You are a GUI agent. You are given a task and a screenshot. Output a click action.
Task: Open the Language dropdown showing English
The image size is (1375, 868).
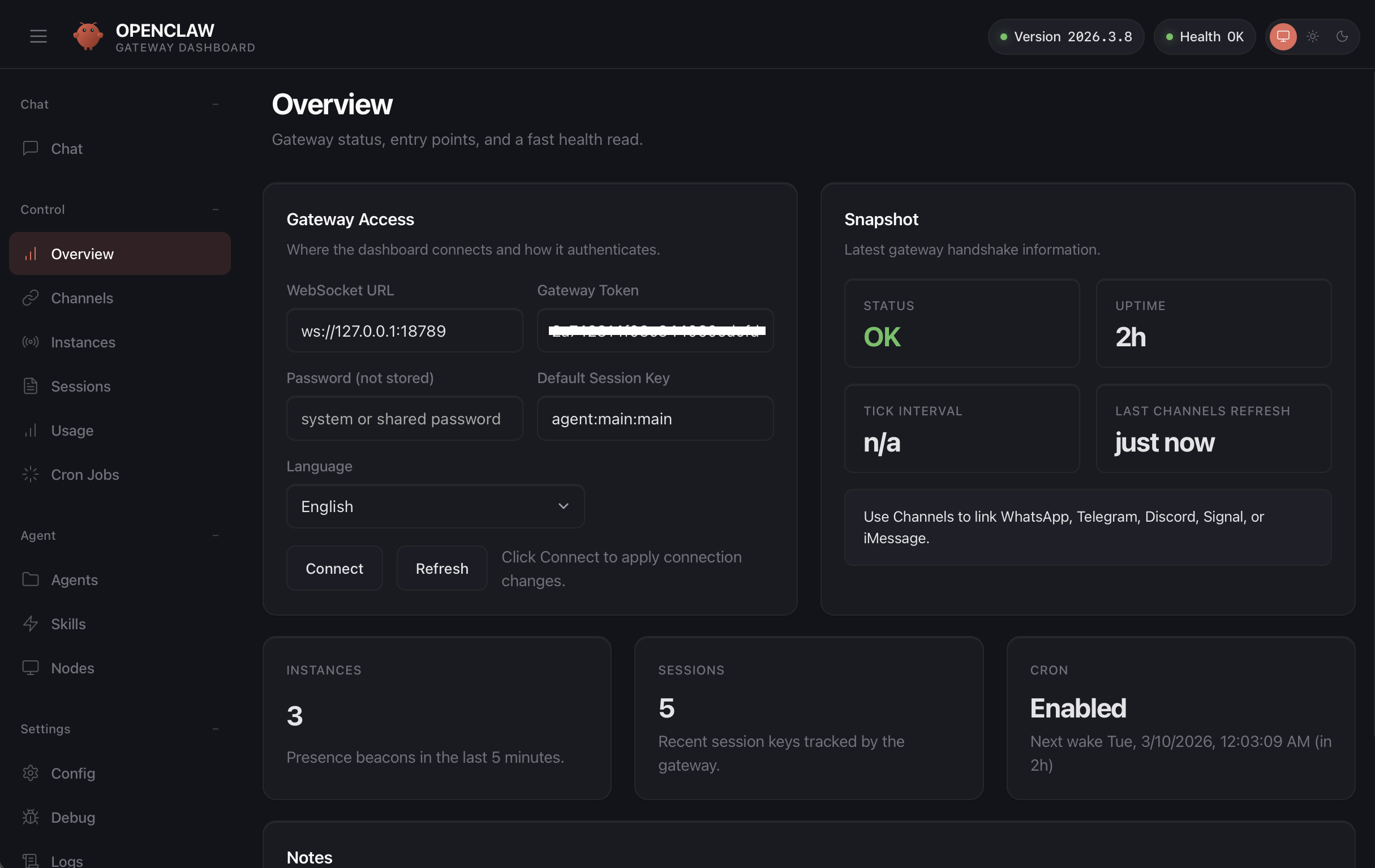(x=435, y=506)
